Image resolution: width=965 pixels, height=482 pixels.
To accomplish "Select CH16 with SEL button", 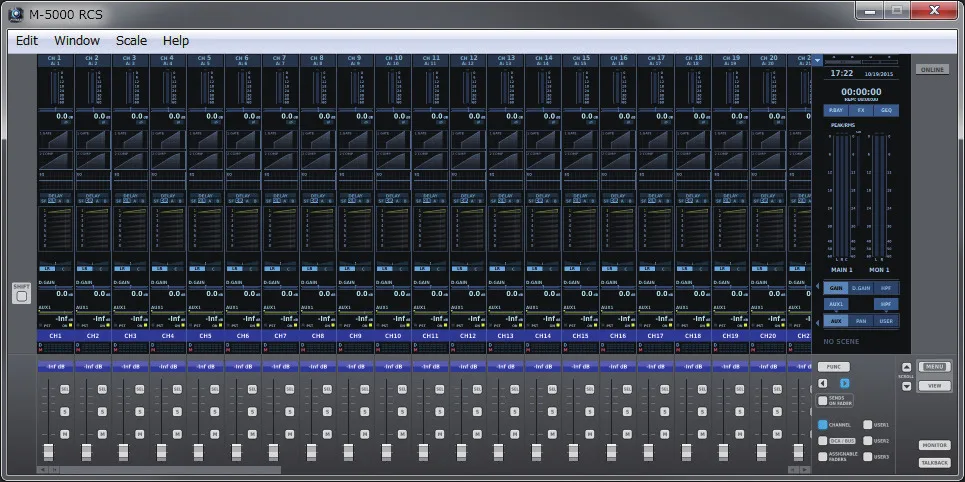I will point(628,389).
